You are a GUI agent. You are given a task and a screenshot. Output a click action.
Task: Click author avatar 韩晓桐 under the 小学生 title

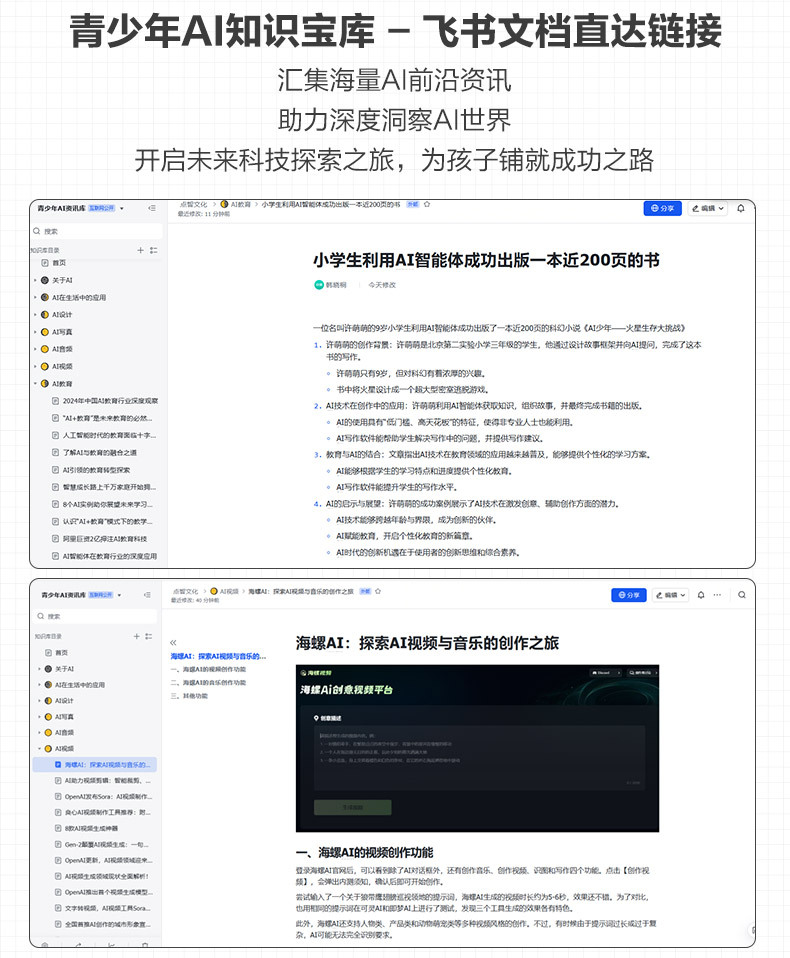pyautogui.click(x=319, y=285)
